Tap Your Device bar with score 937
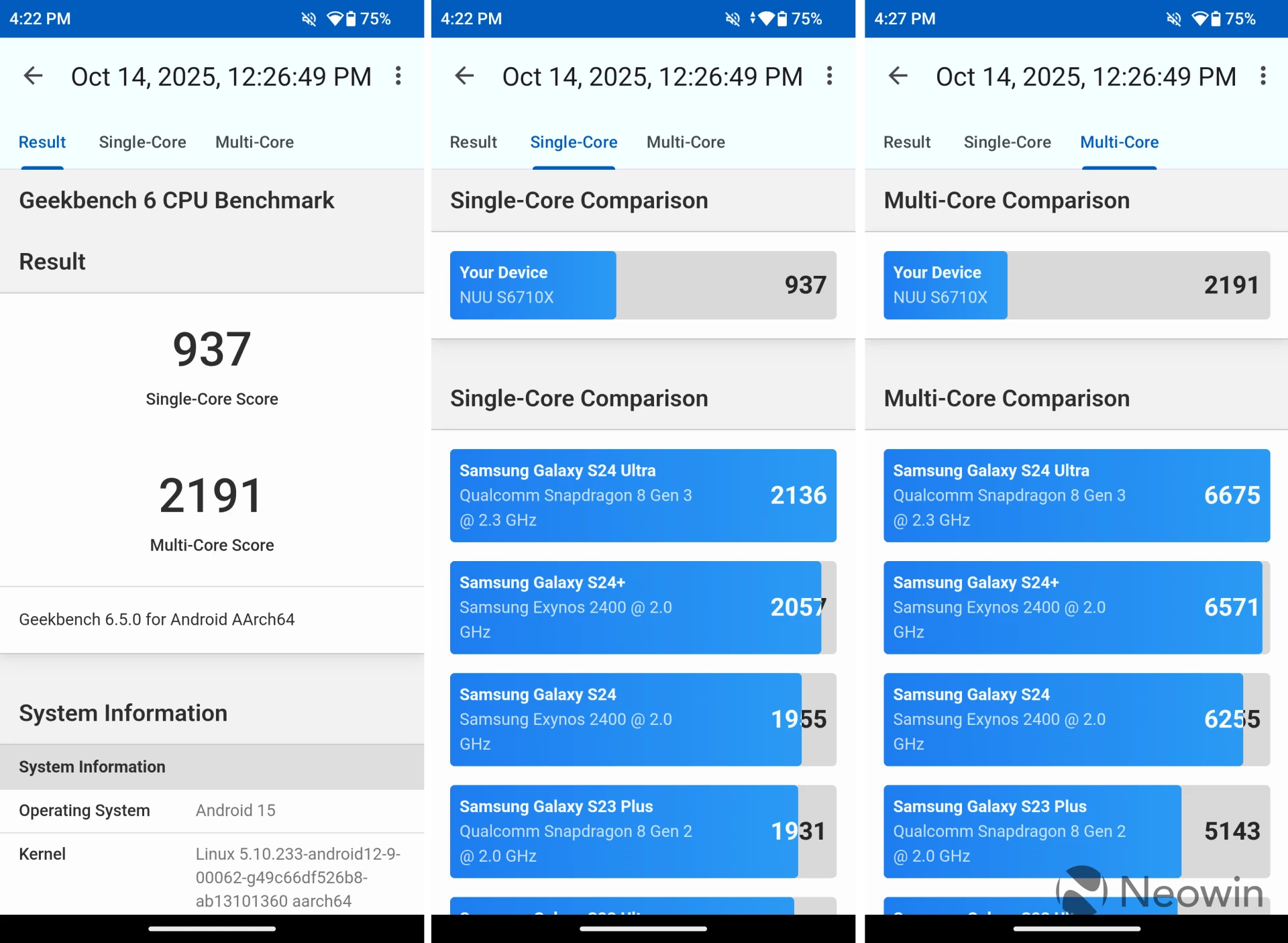The width and height of the screenshot is (1288, 943). pyautogui.click(x=643, y=285)
